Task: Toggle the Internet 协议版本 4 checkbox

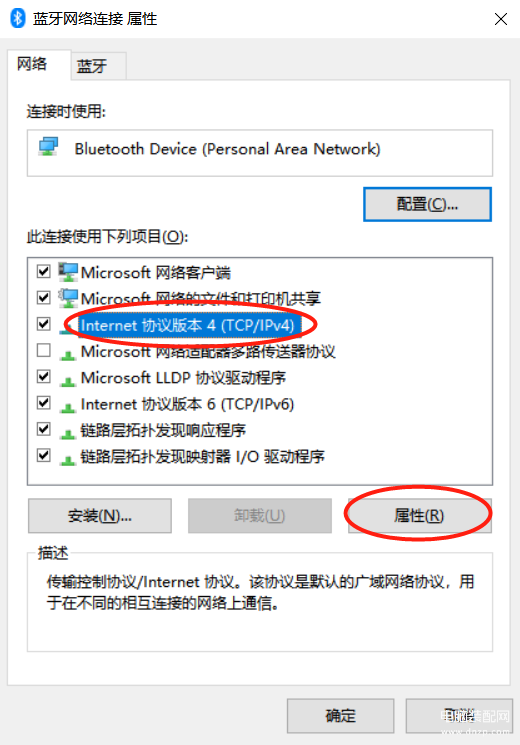Action: (44, 324)
